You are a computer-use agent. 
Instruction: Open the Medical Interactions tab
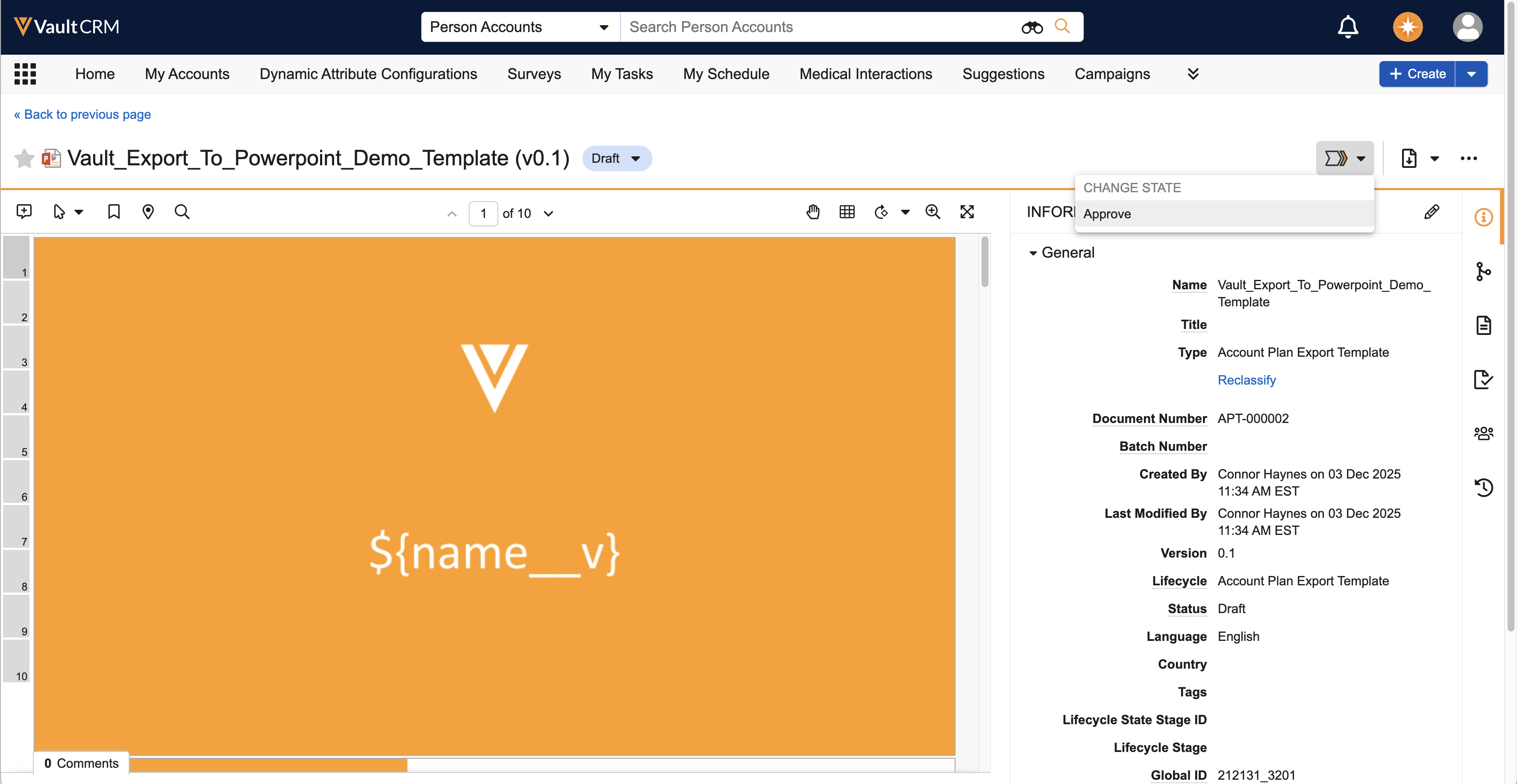(865, 74)
